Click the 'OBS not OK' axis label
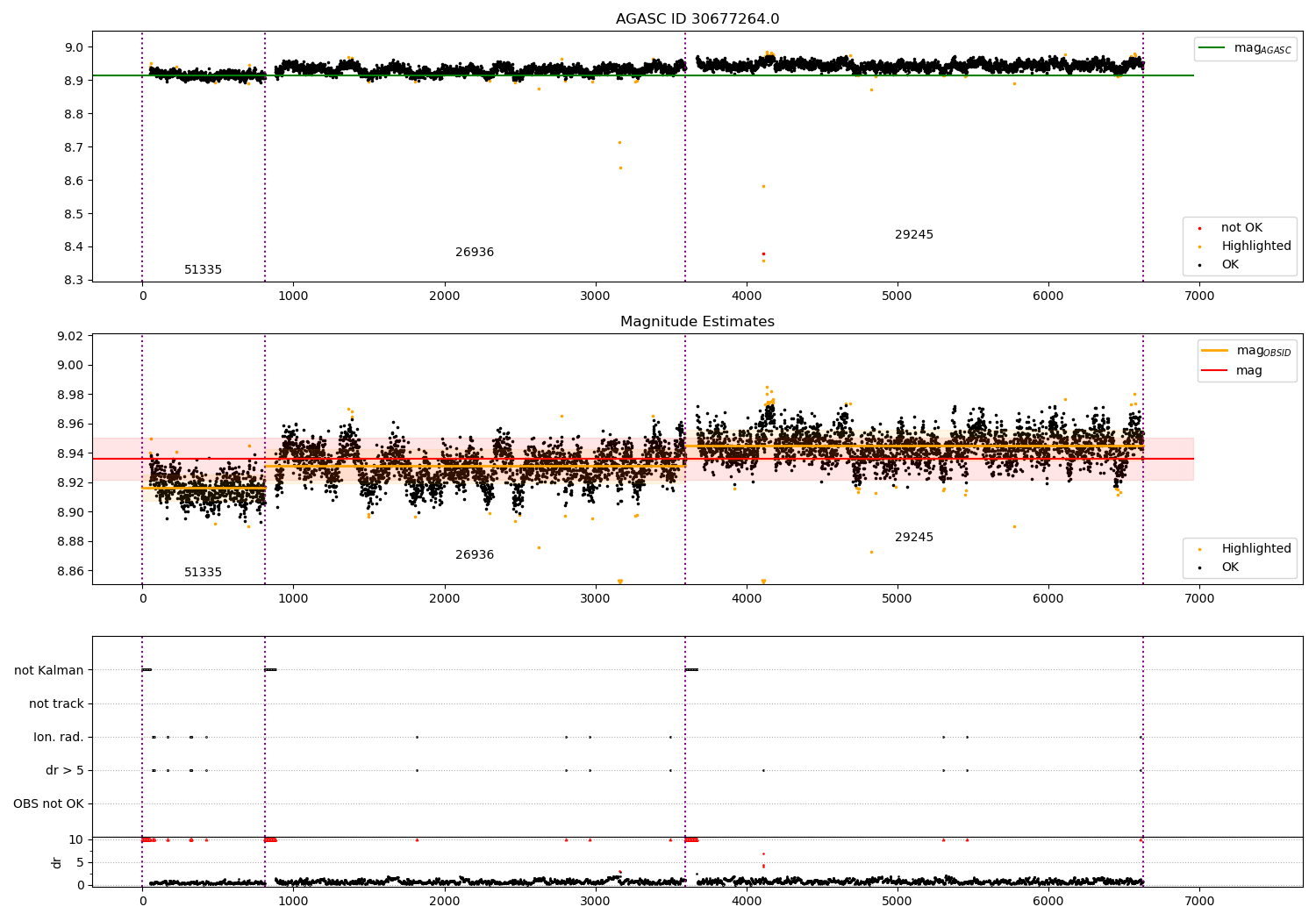The height and width of the screenshot is (921, 1316). (x=49, y=803)
